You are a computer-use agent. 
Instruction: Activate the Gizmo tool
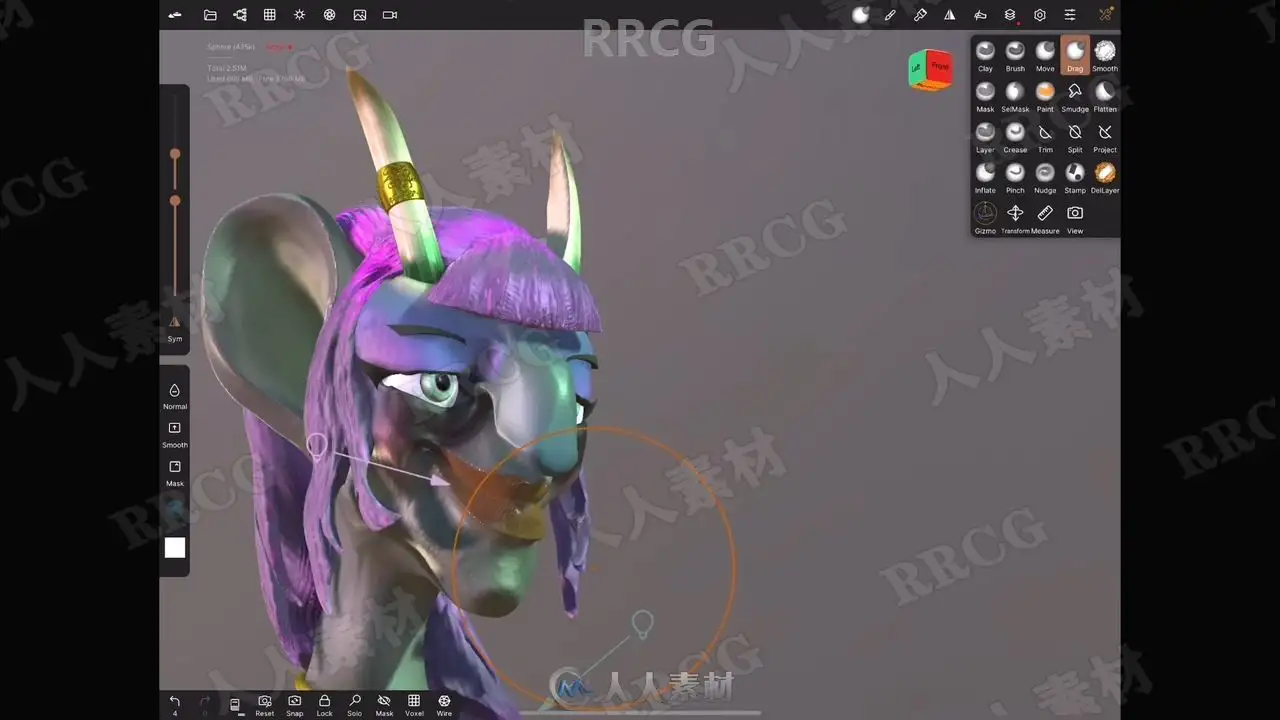pyautogui.click(x=985, y=218)
